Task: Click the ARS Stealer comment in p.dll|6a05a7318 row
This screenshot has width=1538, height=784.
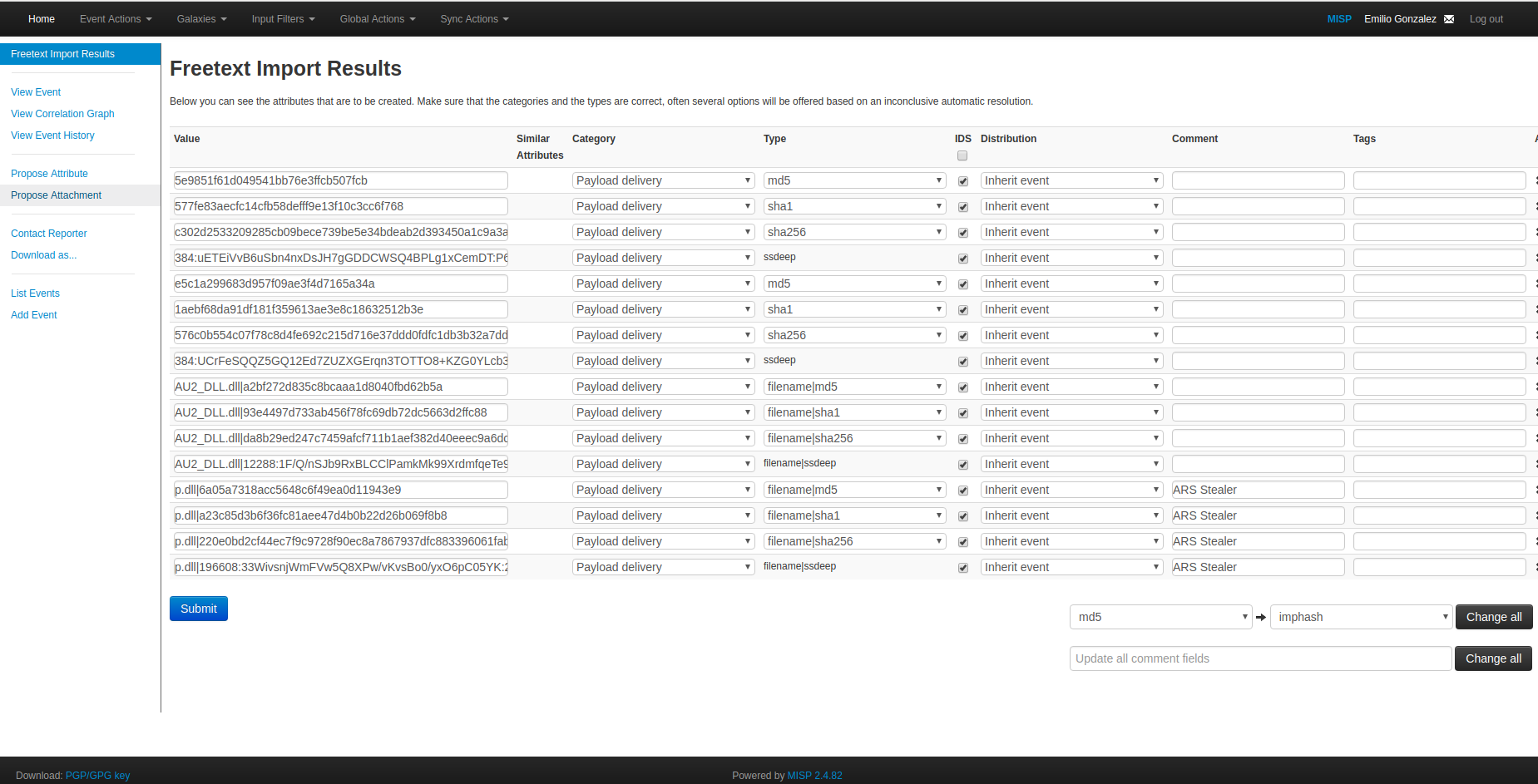Action: [x=1258, y=490]
